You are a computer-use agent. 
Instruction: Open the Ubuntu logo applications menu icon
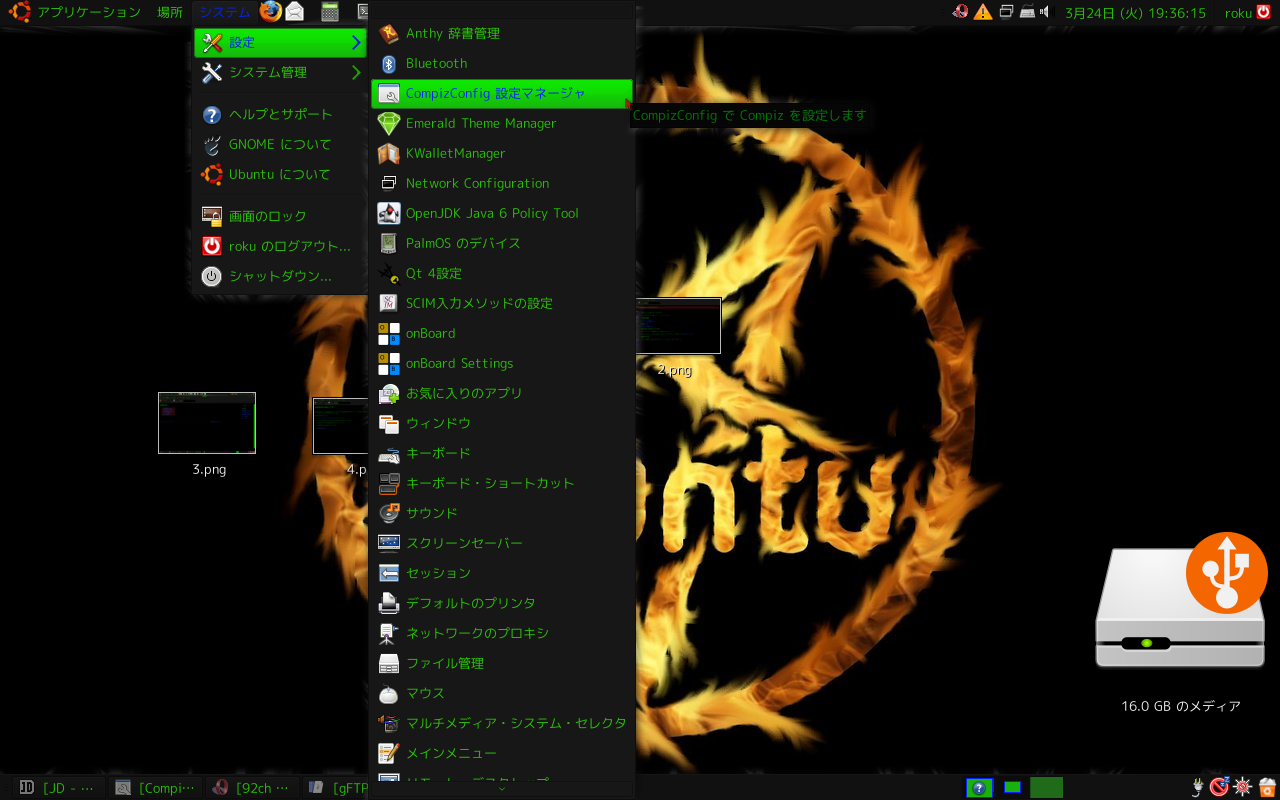tap(19, 12)
